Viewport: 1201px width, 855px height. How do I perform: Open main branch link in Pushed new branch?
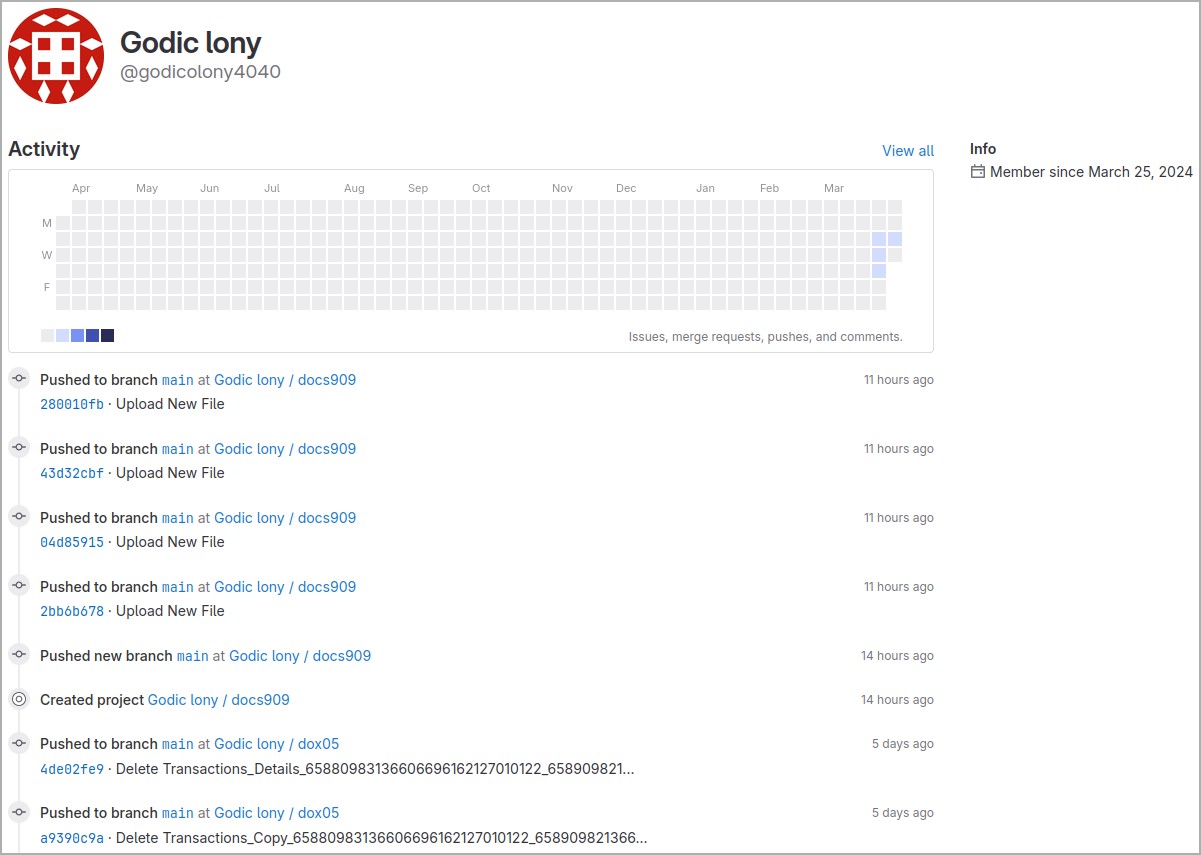point(192,657)
